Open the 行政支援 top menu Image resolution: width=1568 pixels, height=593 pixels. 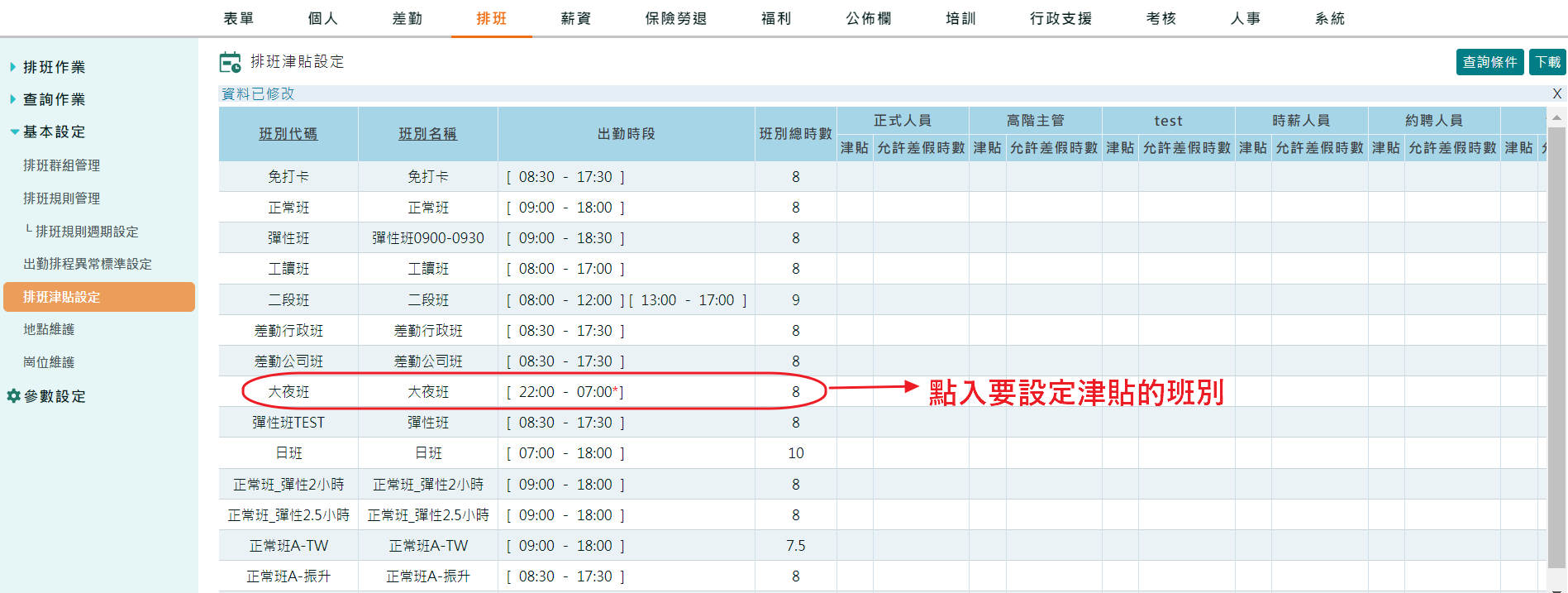click(1061, 18)
